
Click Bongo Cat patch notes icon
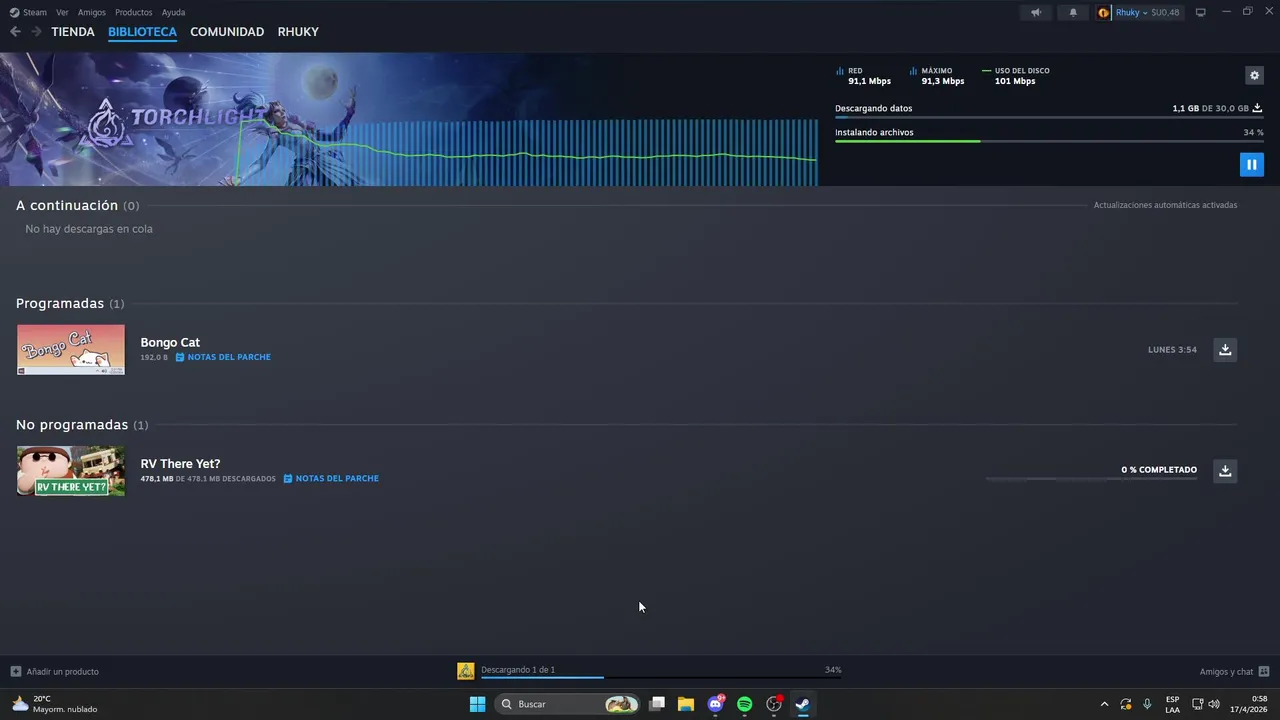180,357
